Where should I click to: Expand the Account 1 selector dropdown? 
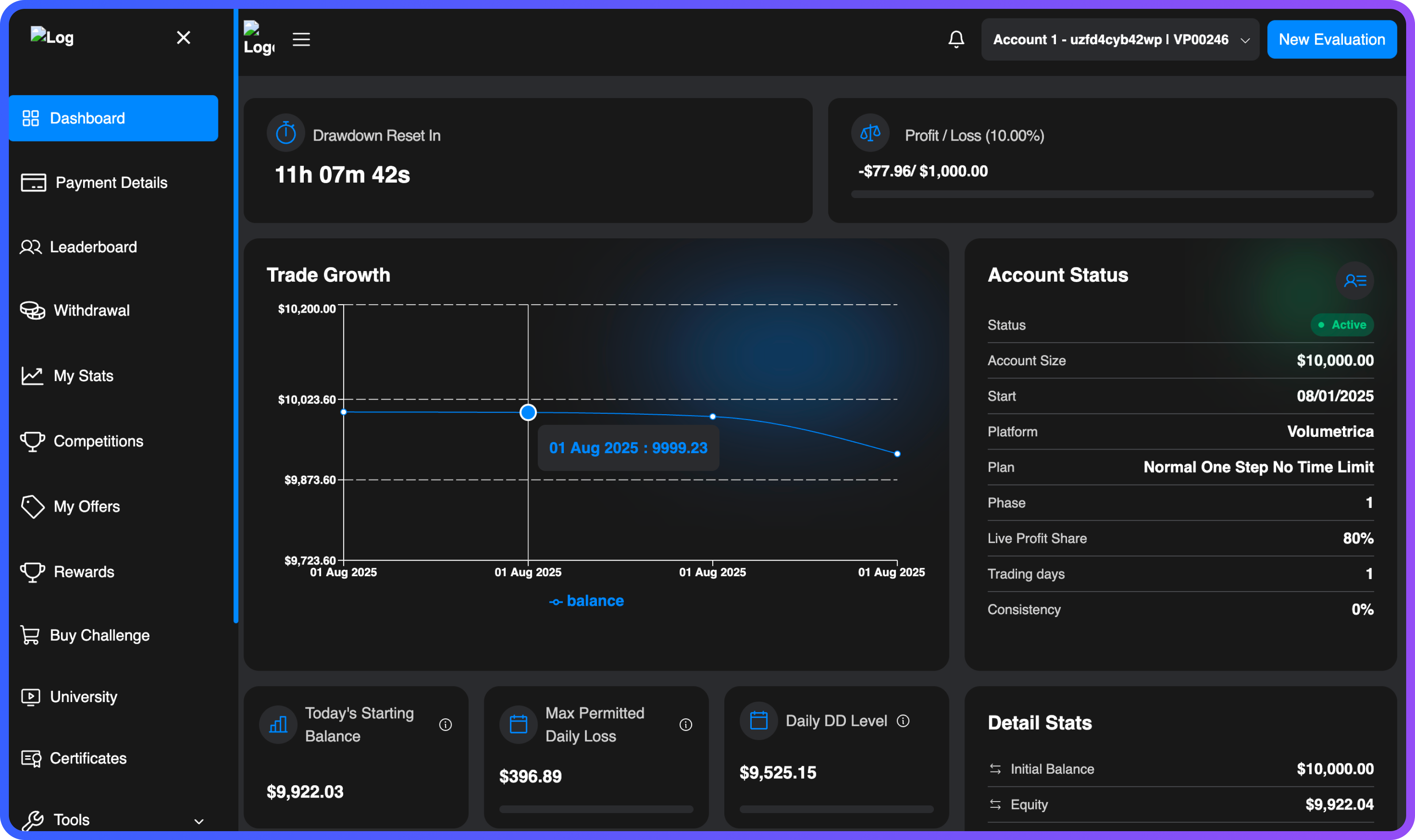[1120, 39]
